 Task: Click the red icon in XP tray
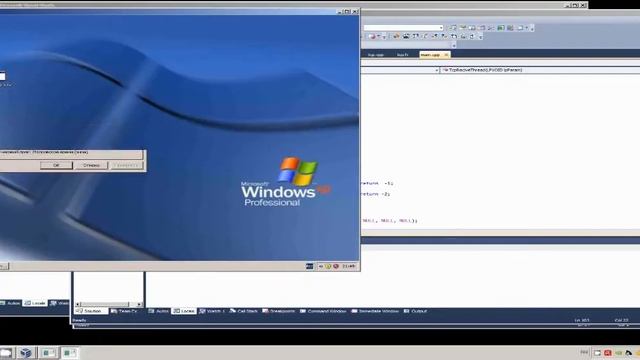(x=336, y=266)
